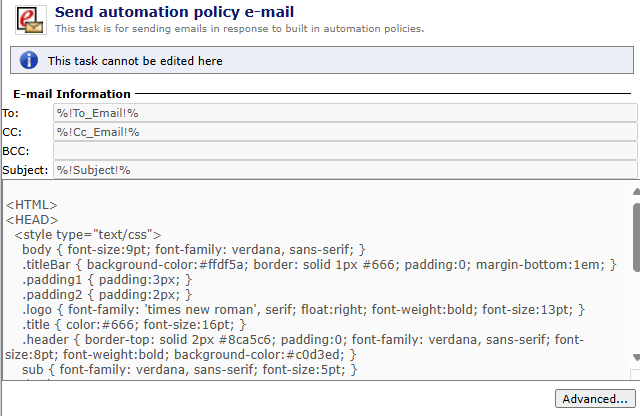Image resolution: width=640 pixels, height=416 pixels.
Task: Click the .titleBar CSS rule line
Action: (318, 265)
